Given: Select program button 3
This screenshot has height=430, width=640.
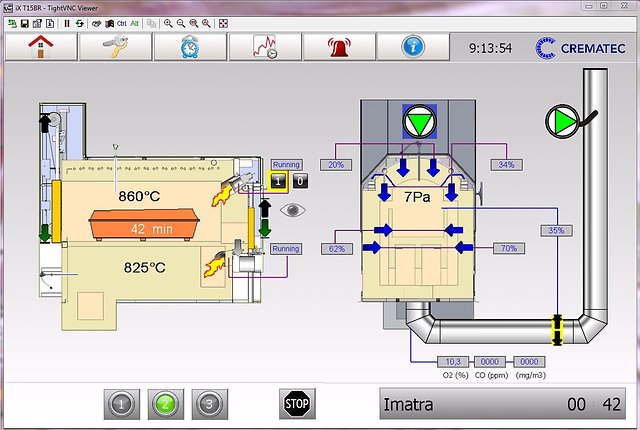Looking at the screenshot, I should click(209, 404).
